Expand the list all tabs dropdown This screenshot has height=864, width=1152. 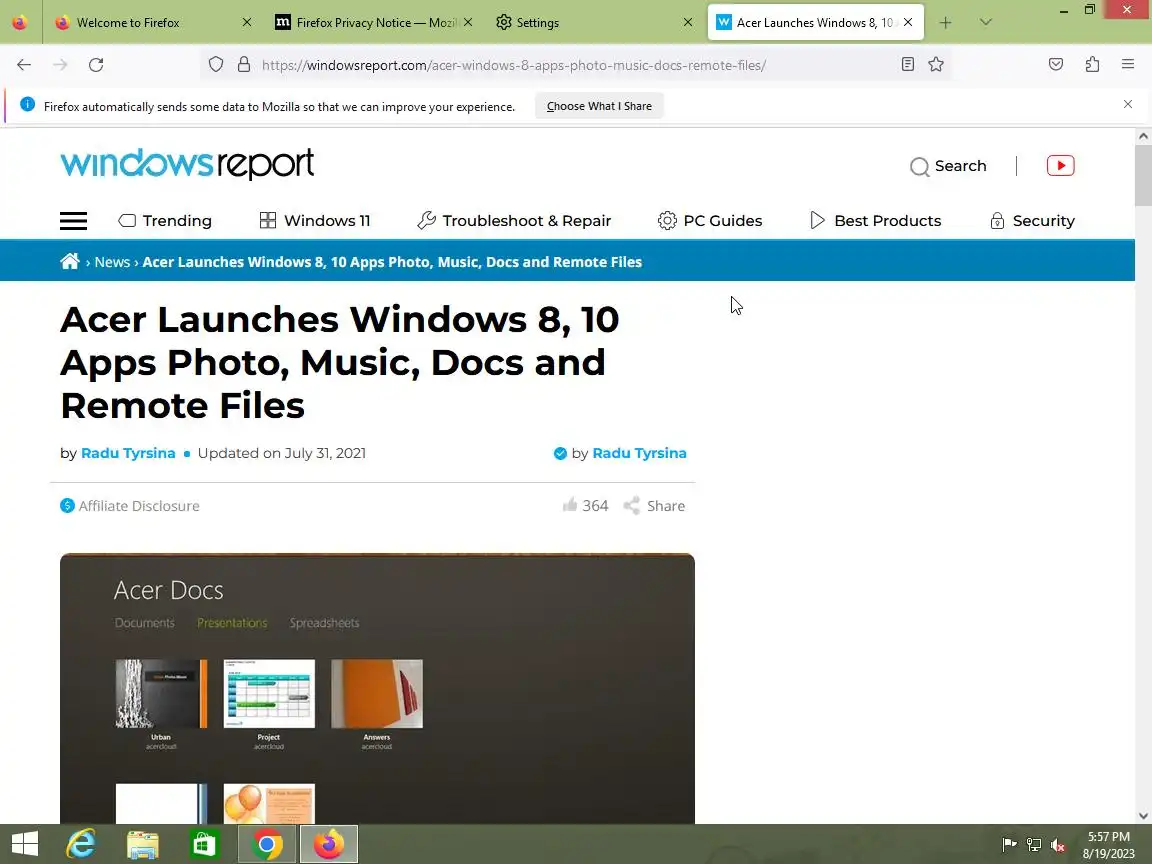(986, 23)
